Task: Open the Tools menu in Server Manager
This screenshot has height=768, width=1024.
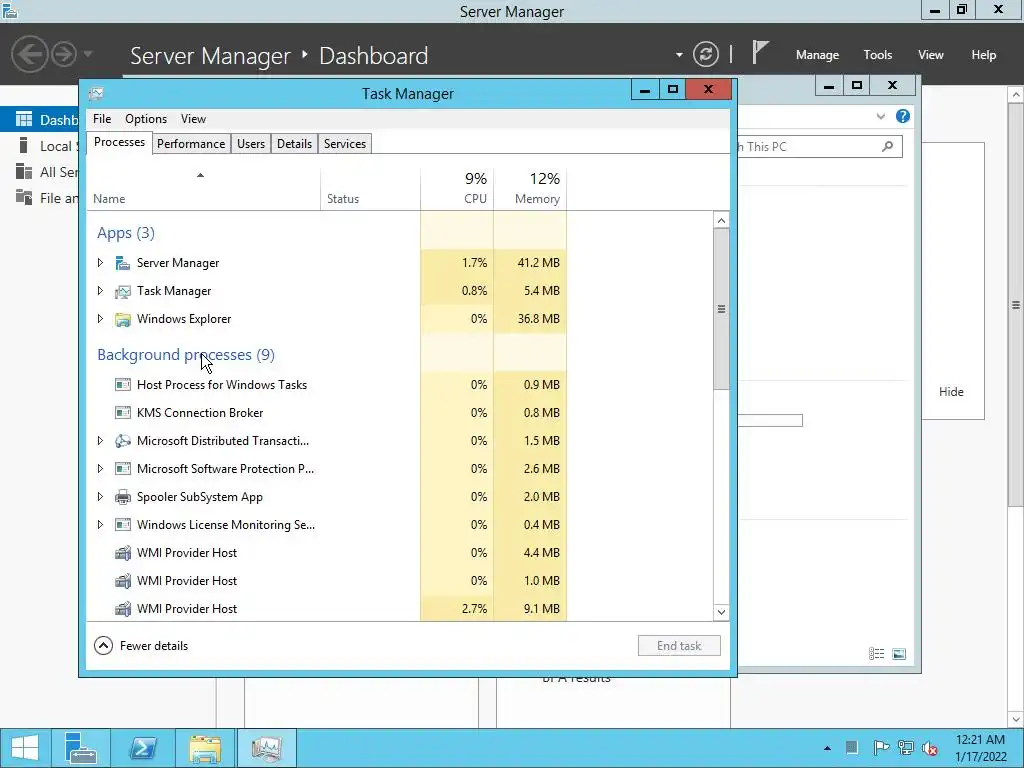Action: click(878, 55)
